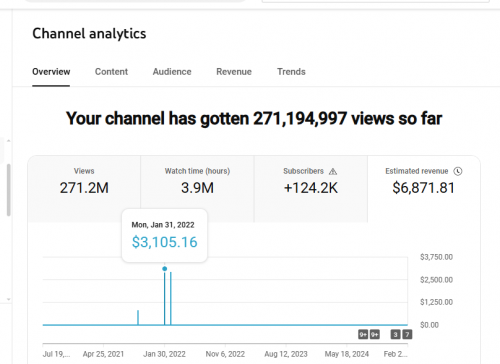Screen dimensions: 500x364
Task: Click the Subscribers warning triangle icon
Action: pos(333,171)
